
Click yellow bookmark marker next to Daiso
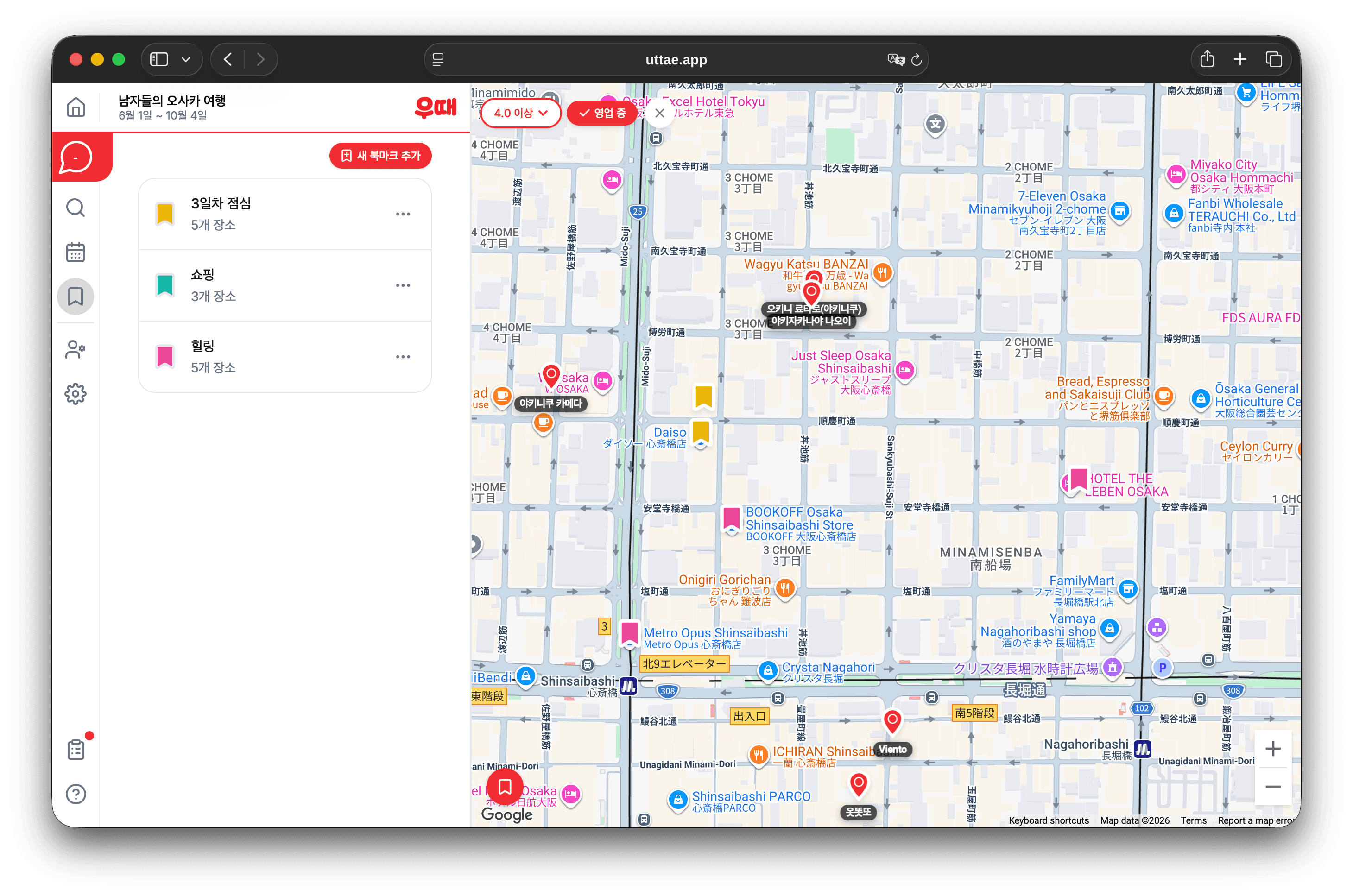[701, 433]
